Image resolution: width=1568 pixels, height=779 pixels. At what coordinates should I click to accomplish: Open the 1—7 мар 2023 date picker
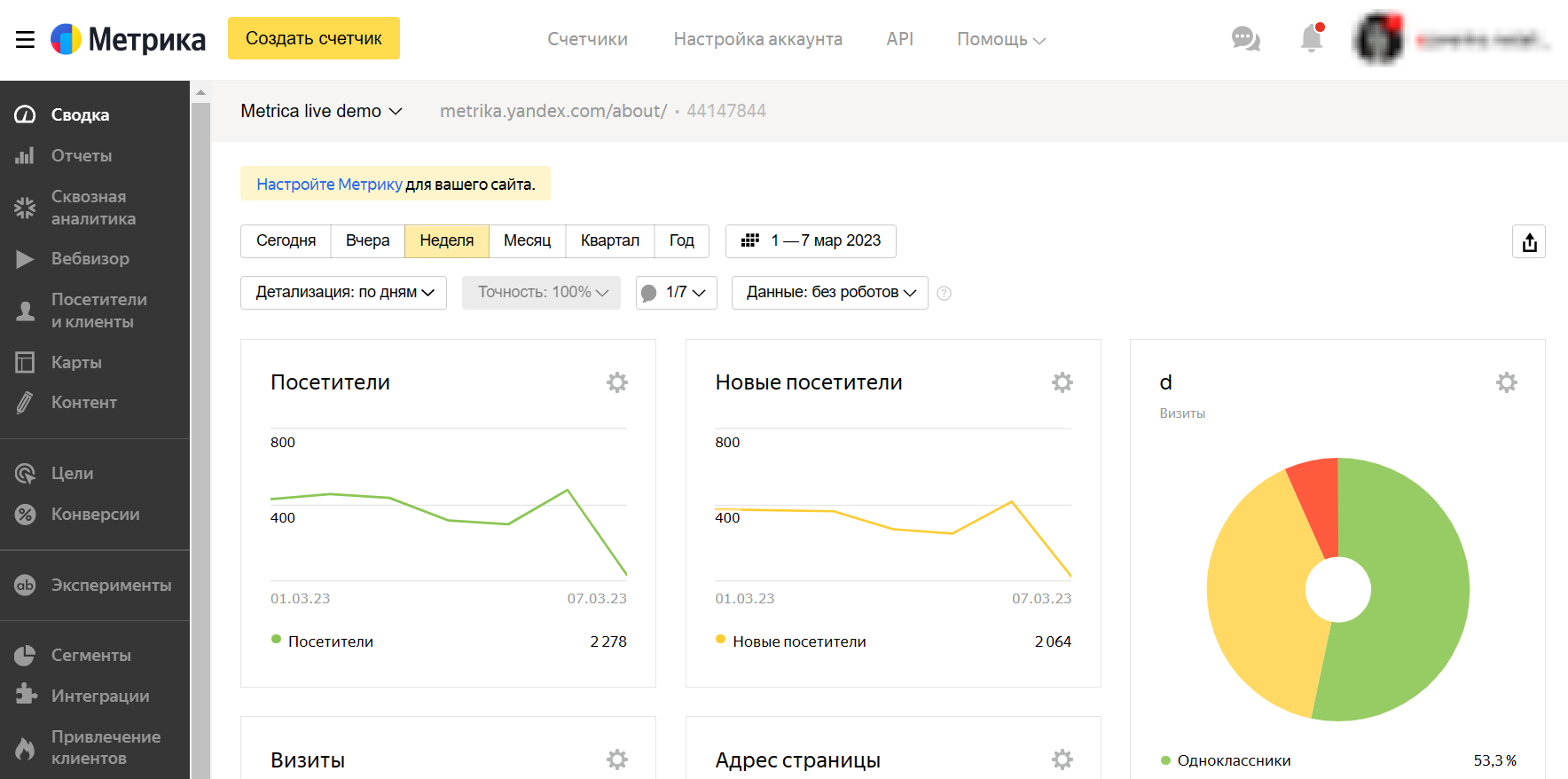tap(811, 240)
